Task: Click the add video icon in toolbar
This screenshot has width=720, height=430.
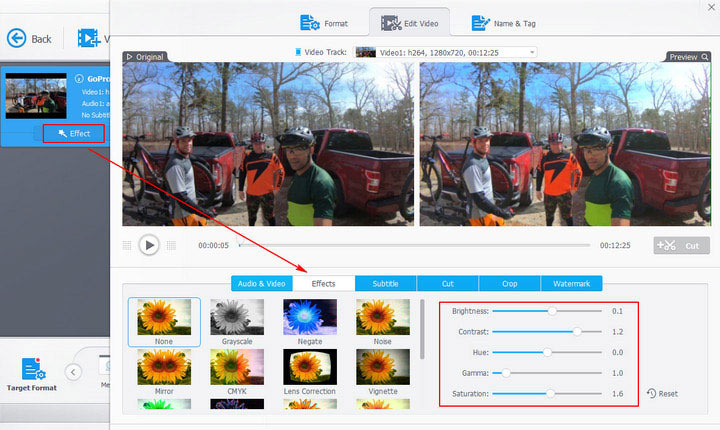Action: tap(88, 38)
